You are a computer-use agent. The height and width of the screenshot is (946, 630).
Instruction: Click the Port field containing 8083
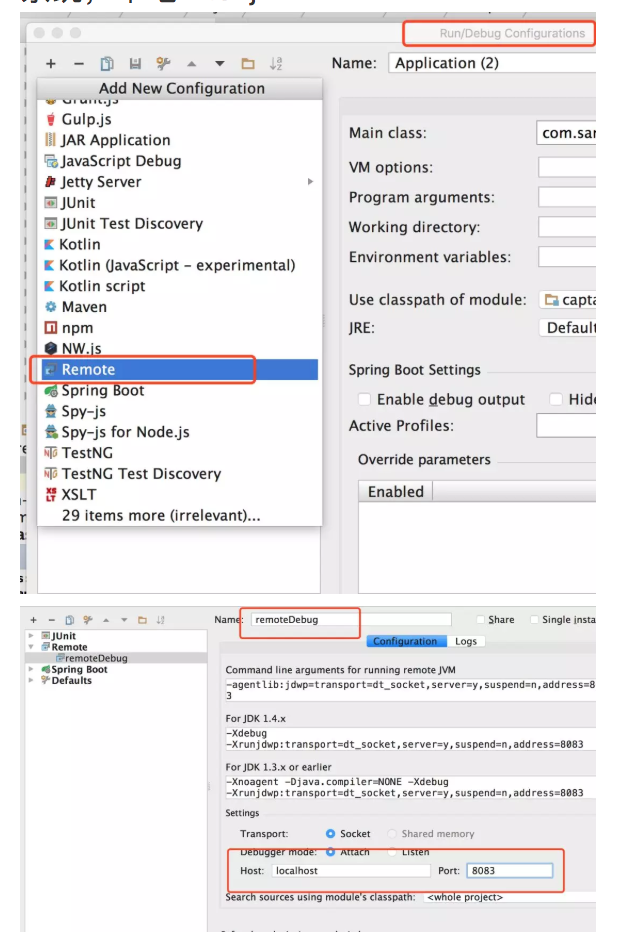coord(509,871)
